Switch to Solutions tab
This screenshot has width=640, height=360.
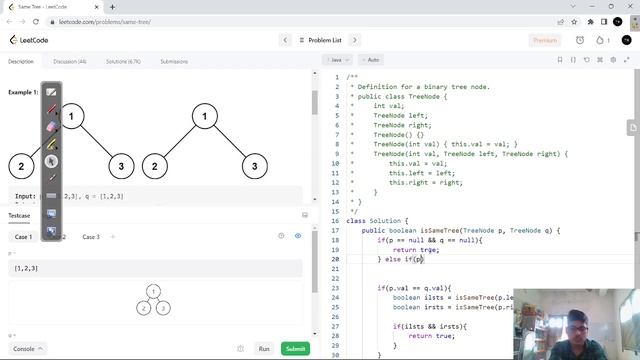(123, 62)
